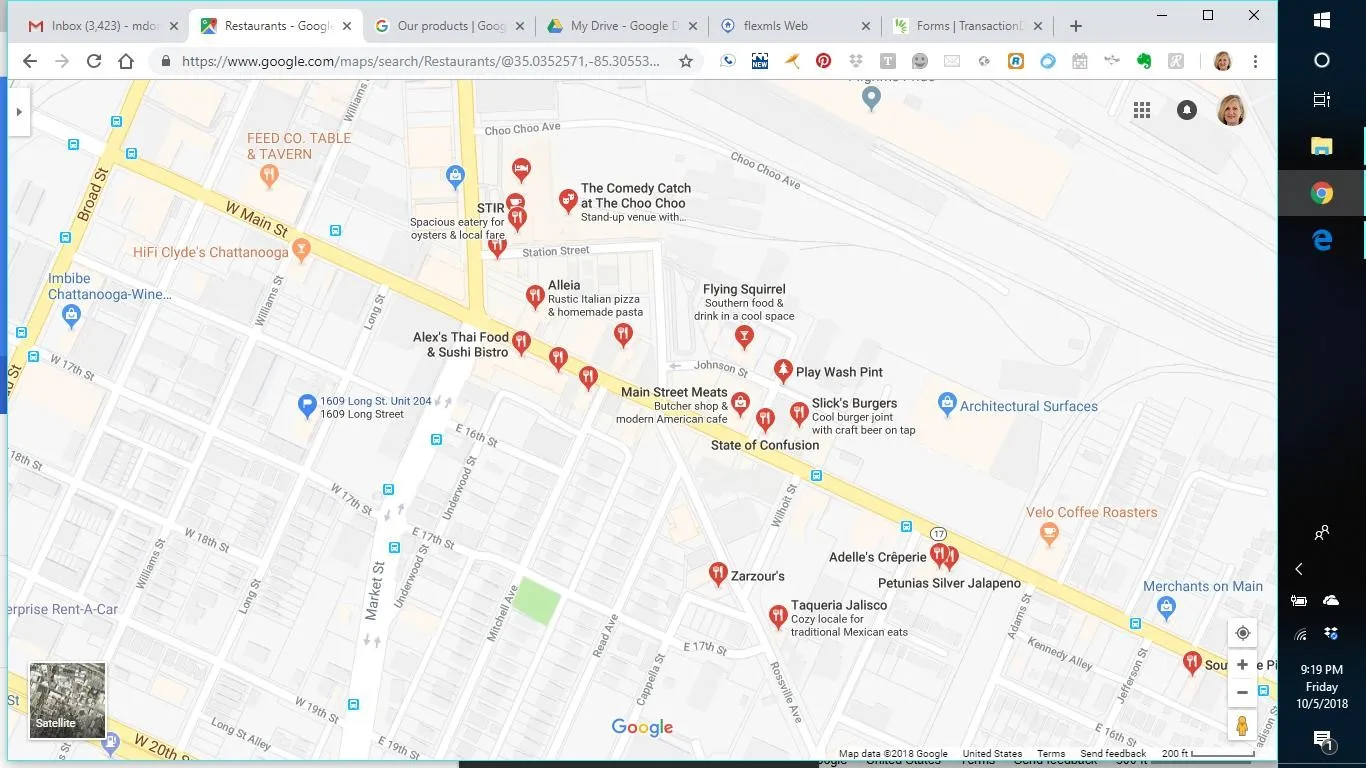The width and height of the screenshot is (1366, 768).
Task: Show hidden system tray icons
Action: [1299, 569]
